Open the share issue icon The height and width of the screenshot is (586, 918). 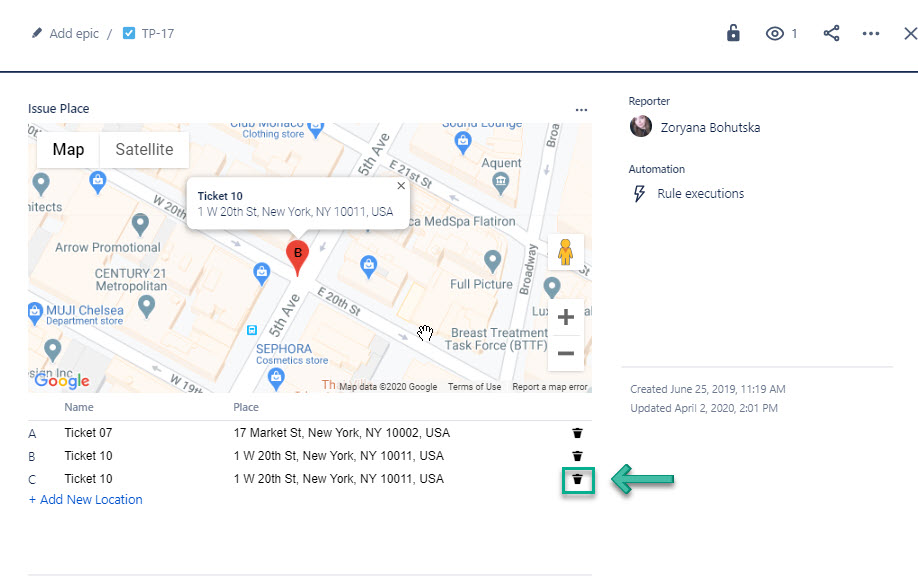(x=831, y=33)
